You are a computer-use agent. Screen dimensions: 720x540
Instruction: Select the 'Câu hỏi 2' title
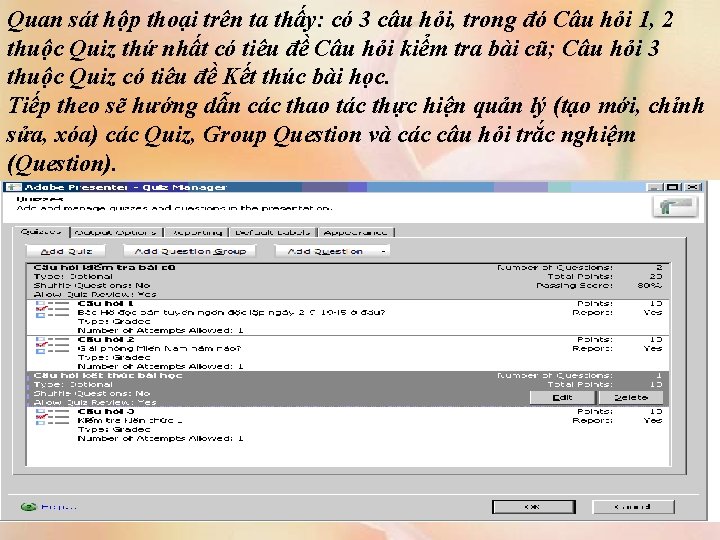[106, 339]
